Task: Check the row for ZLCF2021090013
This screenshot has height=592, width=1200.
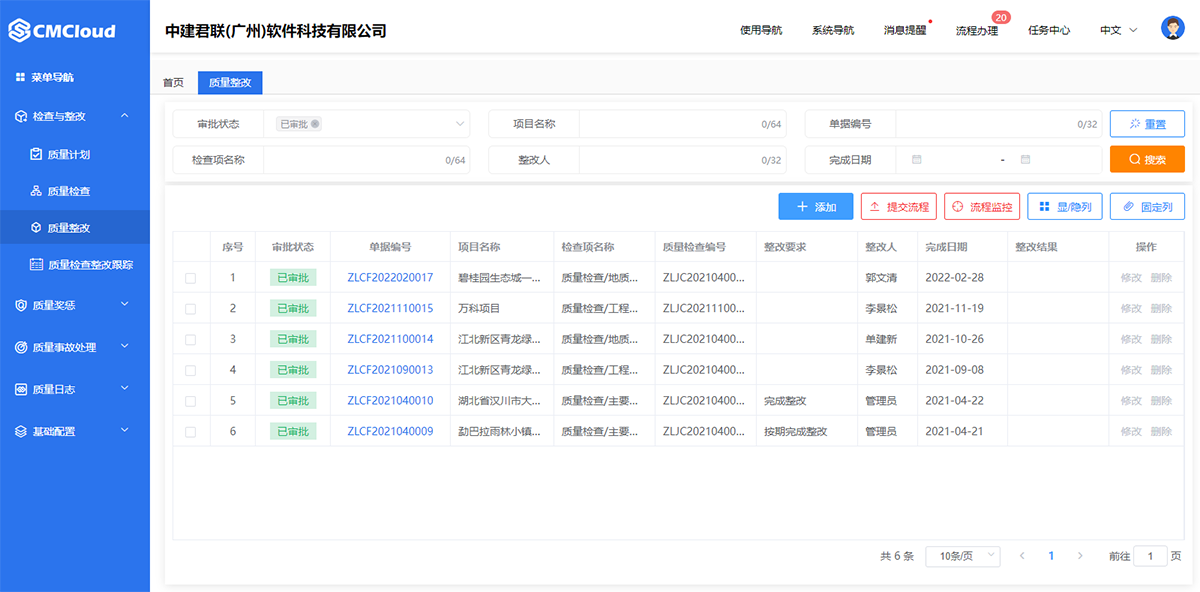Action: pyautogui.click(x=191, y=370)
